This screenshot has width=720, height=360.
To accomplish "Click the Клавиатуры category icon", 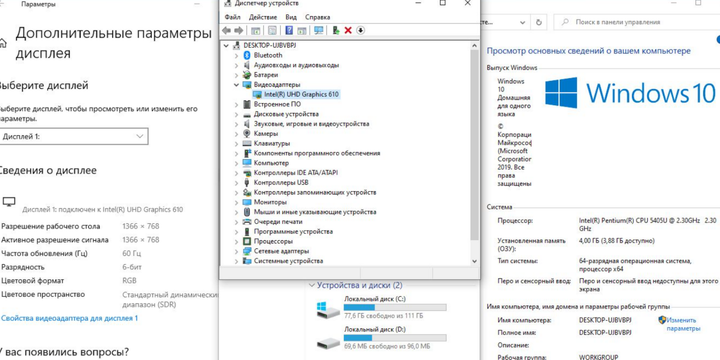I will coord(247,143).
